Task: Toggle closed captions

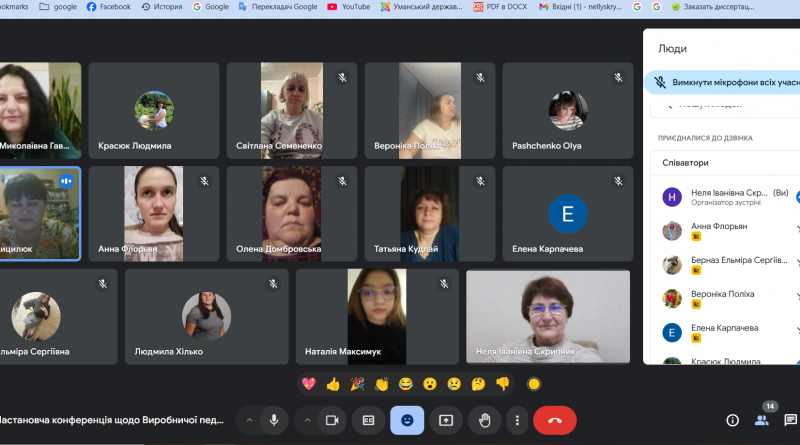Action: pyautogui.click(x=368, y=420)
